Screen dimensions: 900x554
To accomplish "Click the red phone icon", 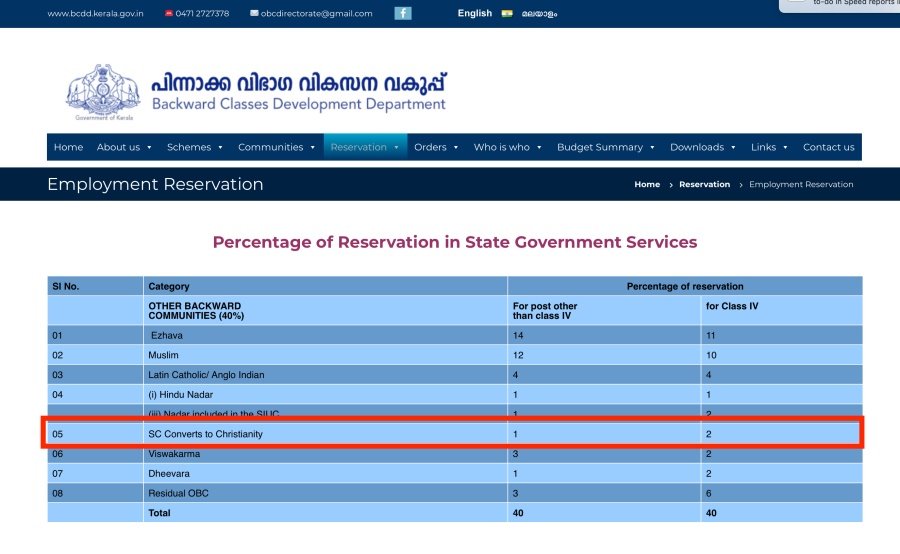I will [168, 14].
